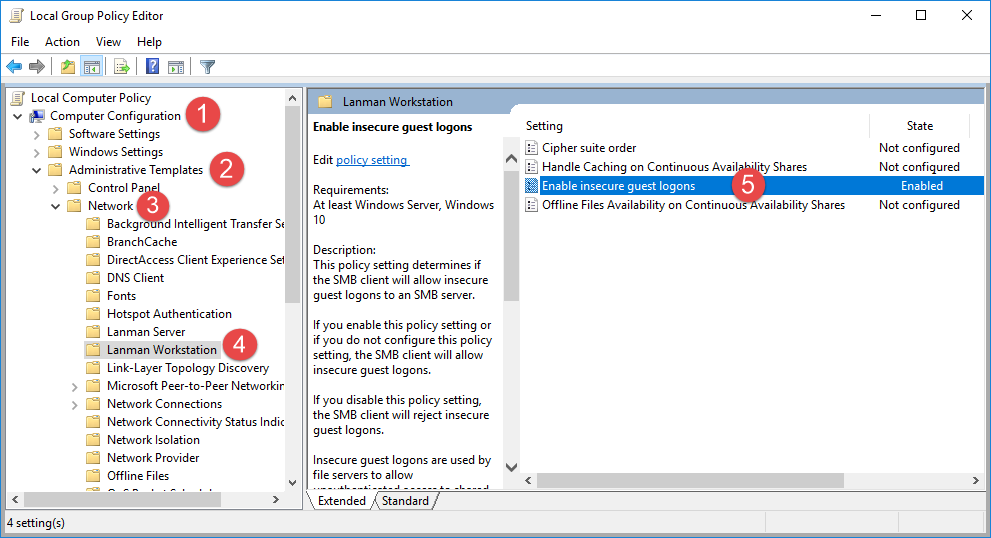Screen dimensions: 991x538
Task: Click the Network Isolation folder icon
Action: (94, 439)
